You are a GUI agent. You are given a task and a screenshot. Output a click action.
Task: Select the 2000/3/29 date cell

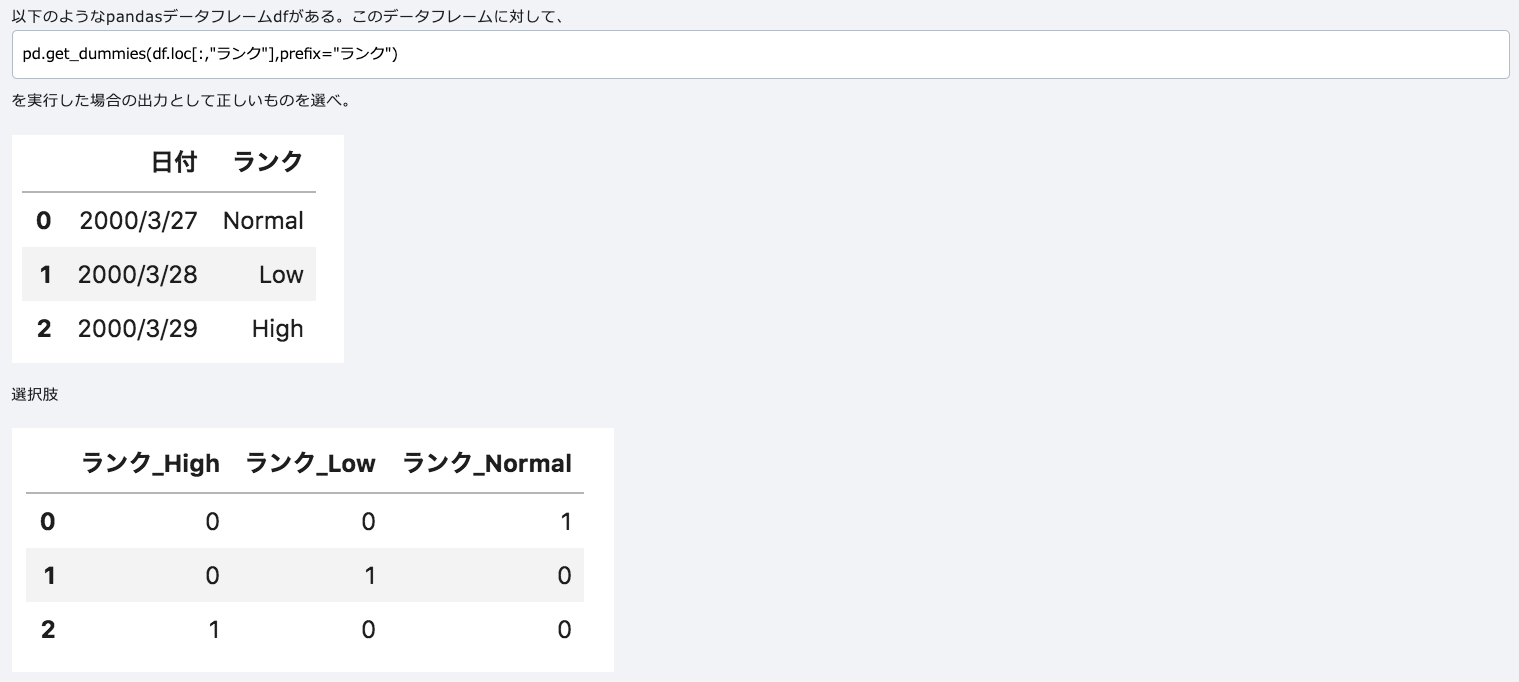[x=138, y=329]
